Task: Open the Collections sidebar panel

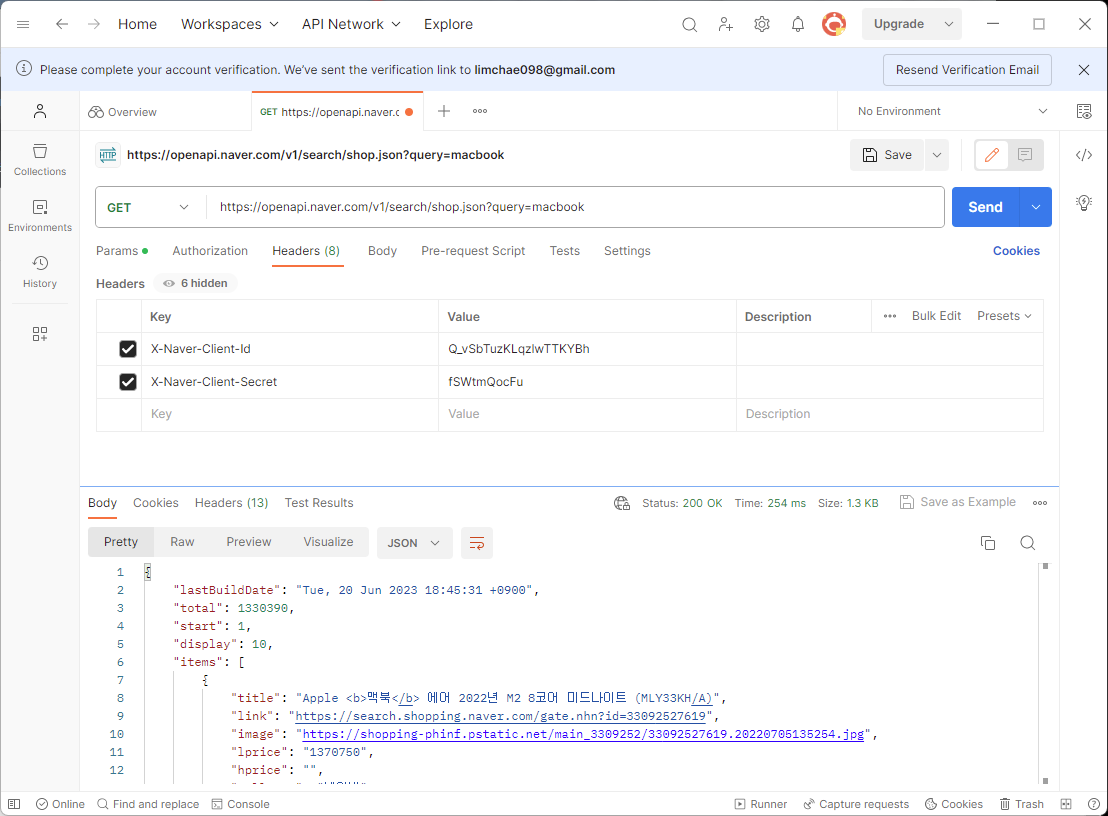Action: [40, 160]
